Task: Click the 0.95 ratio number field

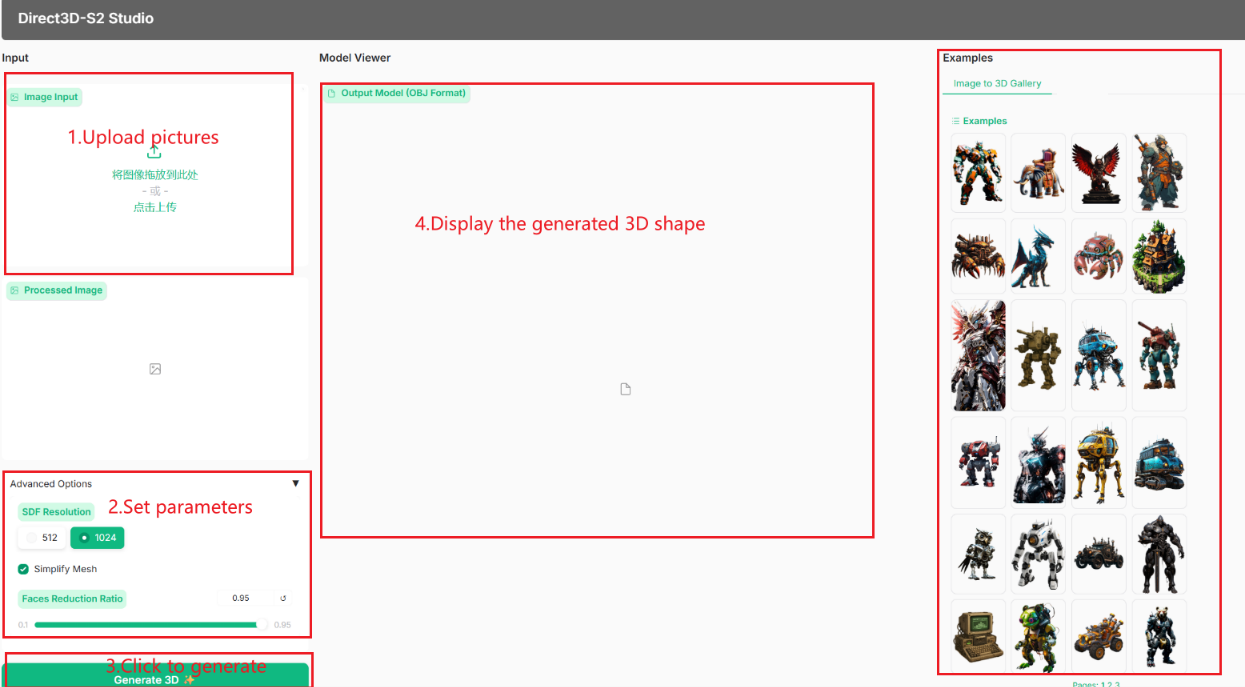Action: coord(241,598)
